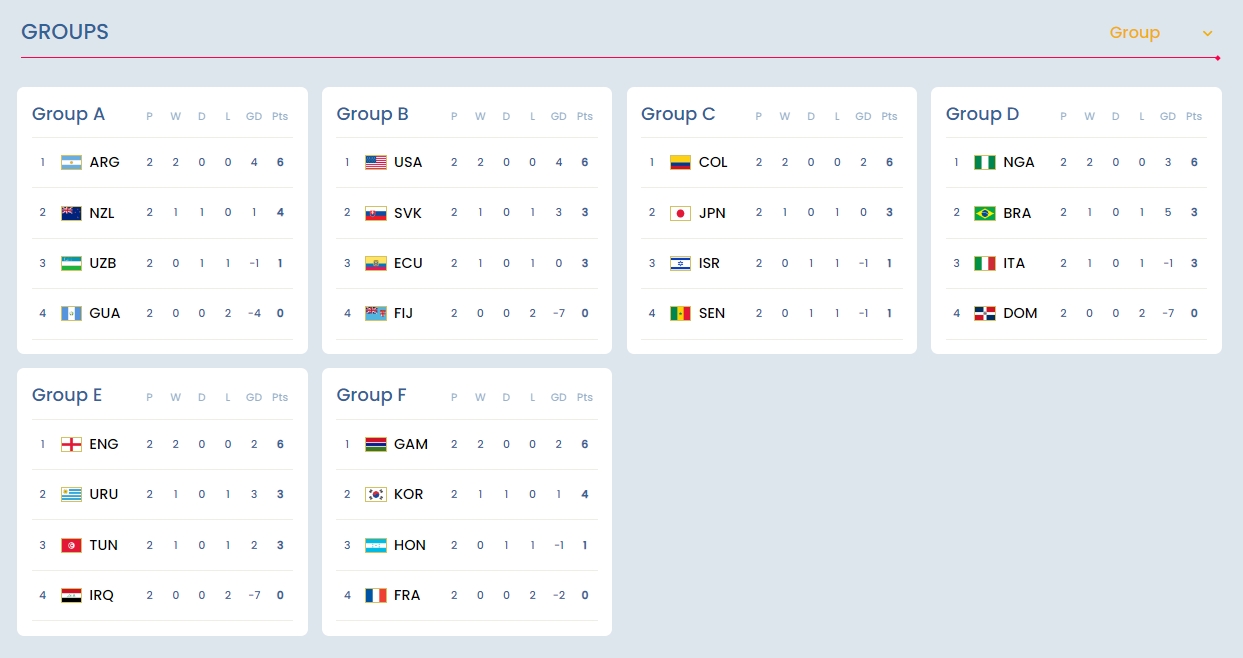
Task: Click the Group A heading
Action: pos(68,114)
